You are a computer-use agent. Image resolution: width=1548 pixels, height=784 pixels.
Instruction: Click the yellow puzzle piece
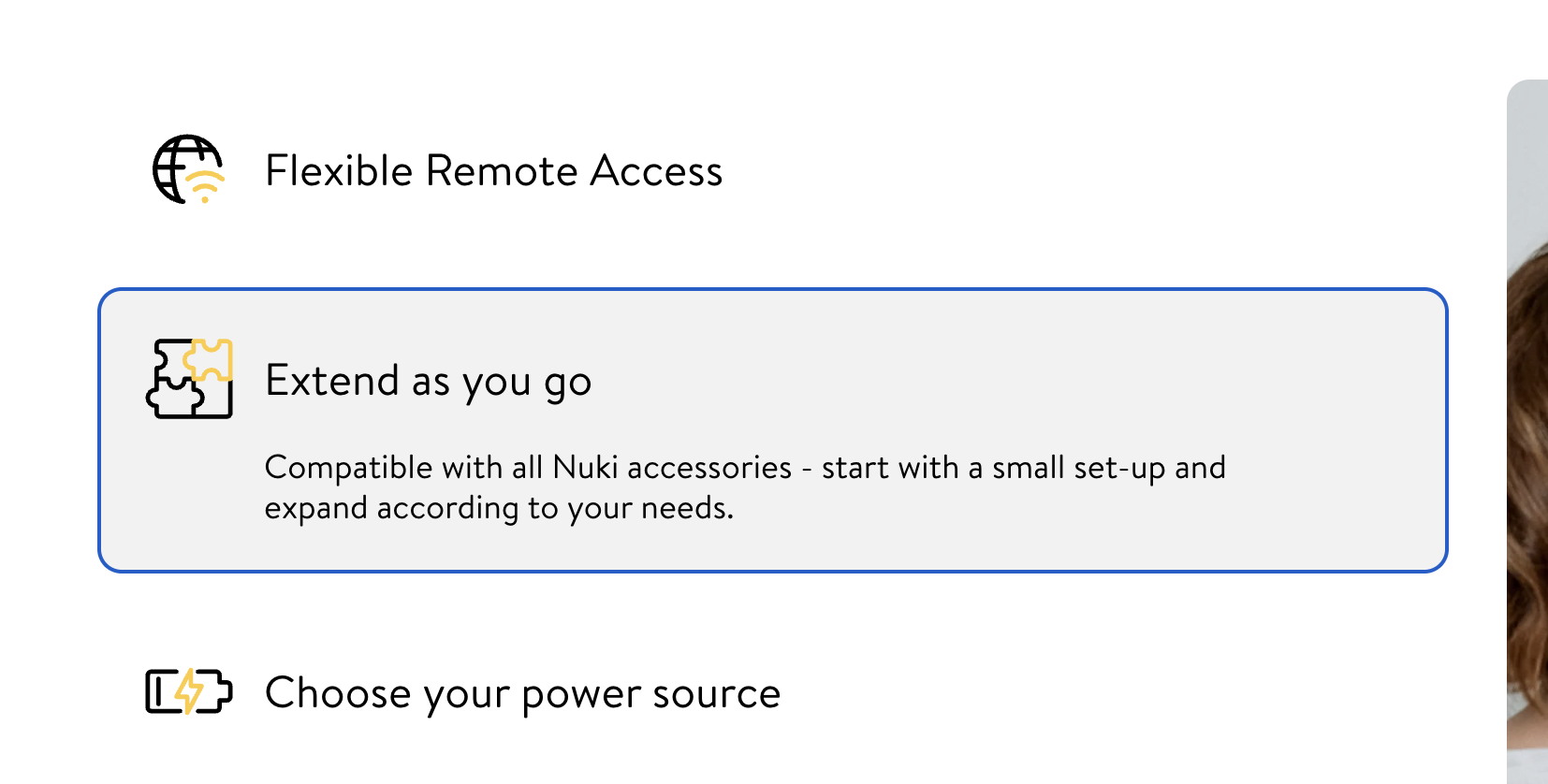[x=211, y=360]
